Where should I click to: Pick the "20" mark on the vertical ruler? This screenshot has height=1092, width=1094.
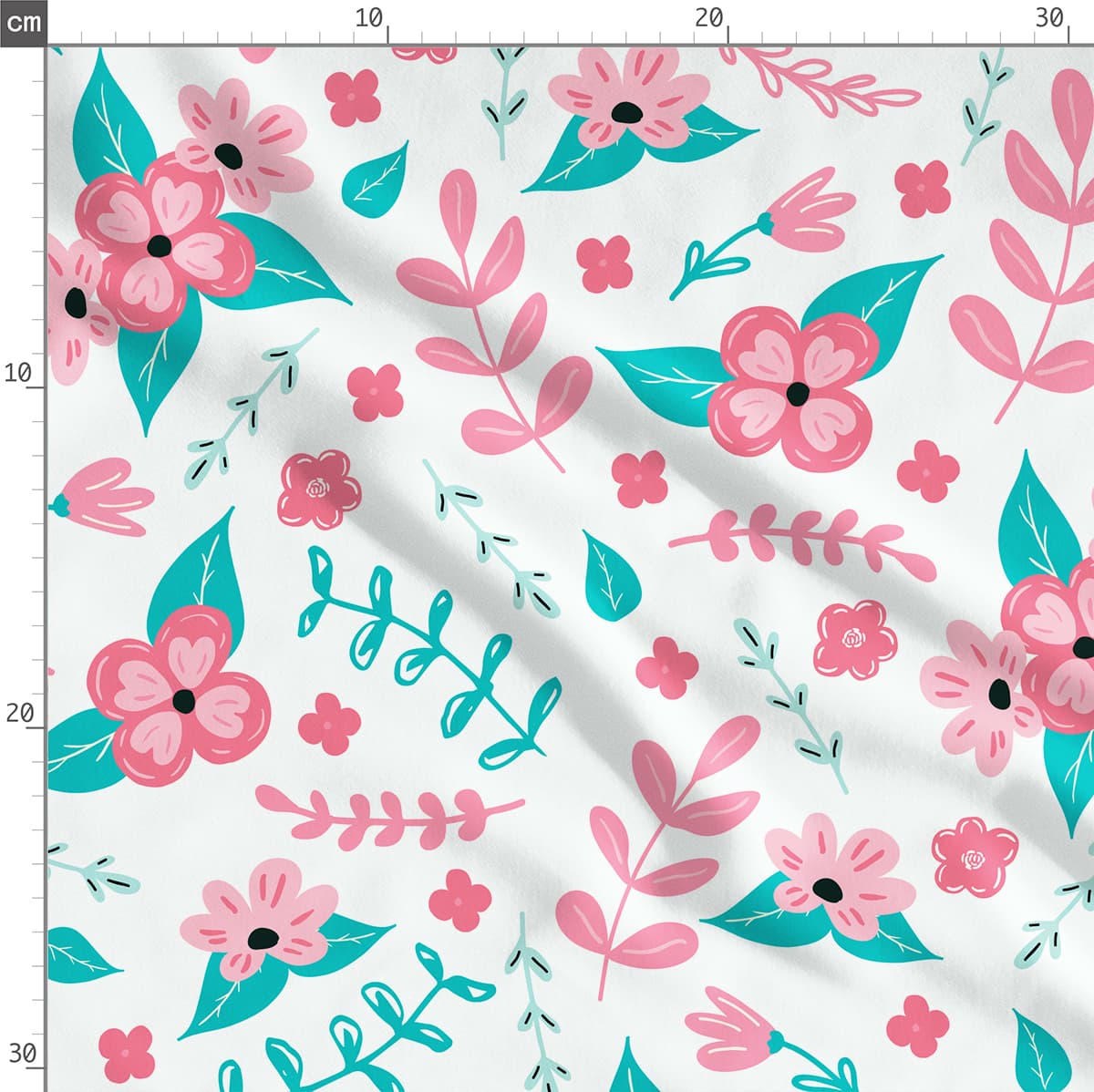(20, 713)
